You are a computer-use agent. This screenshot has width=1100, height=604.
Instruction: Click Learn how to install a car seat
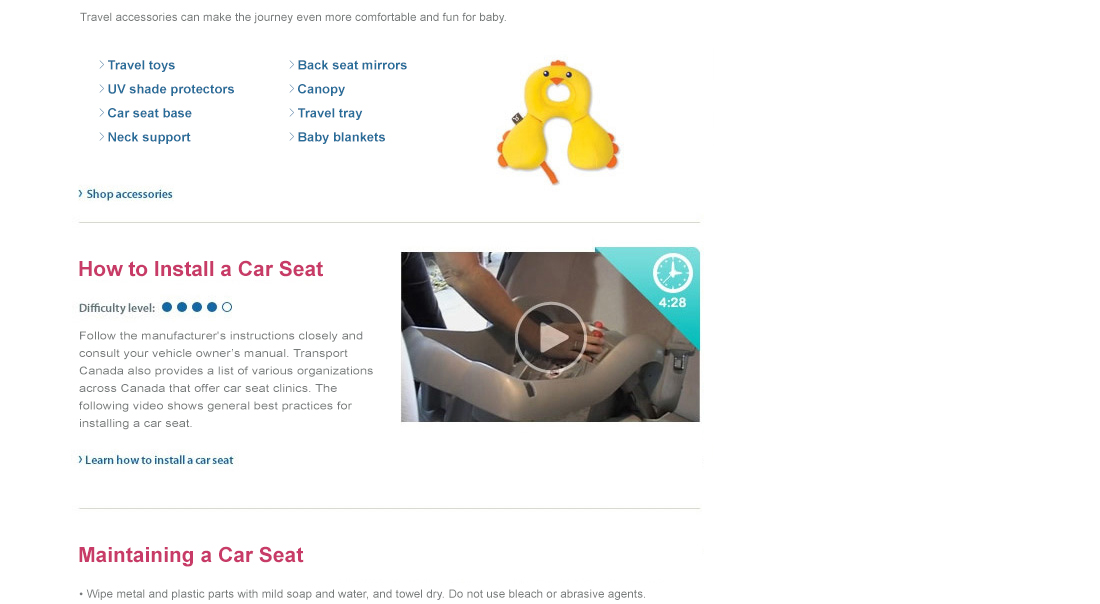(x=159, y=460)
